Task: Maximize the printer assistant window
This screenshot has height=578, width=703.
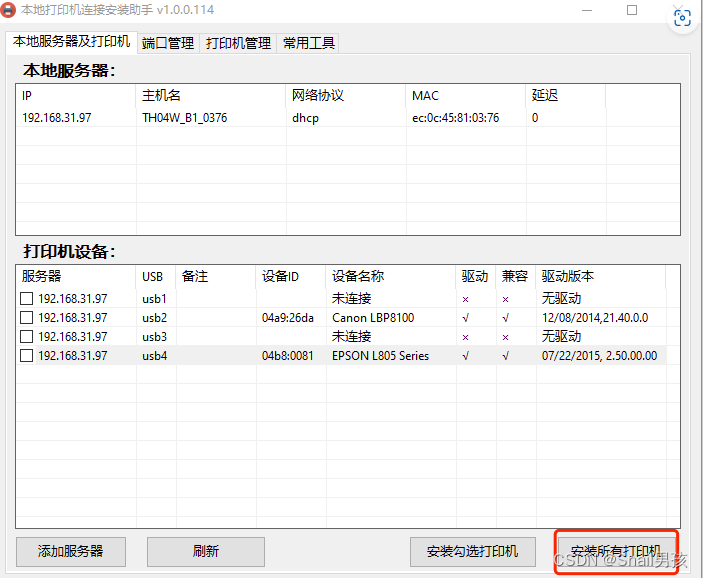Action: pos(632,10)
